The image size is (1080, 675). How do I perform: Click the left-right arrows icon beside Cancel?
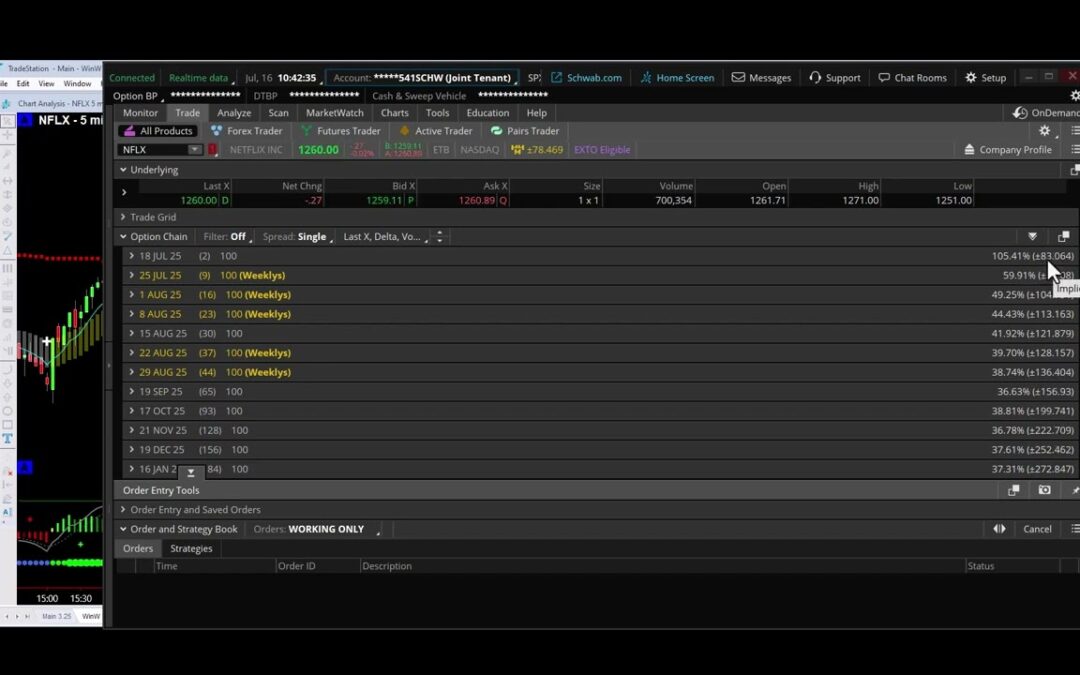click(999, 529)
